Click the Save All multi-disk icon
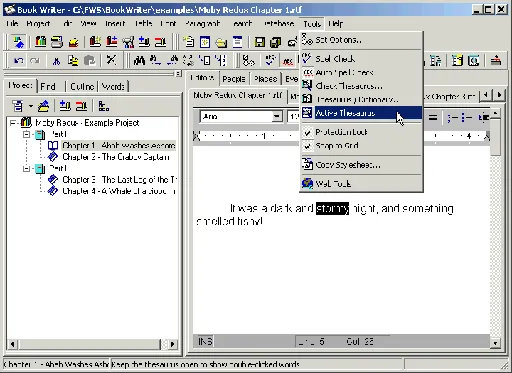Screen dimensions: 512x373 pos(275,42)
